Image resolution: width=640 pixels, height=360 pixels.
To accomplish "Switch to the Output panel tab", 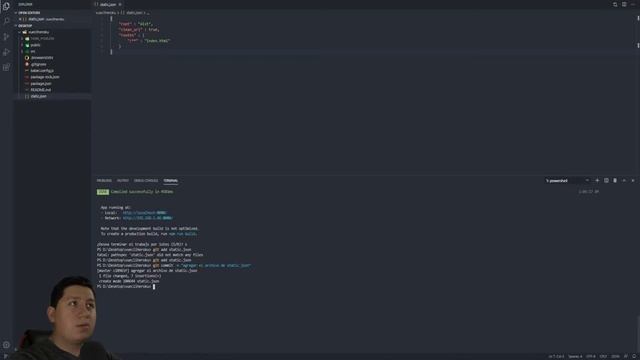I will pyautogui.click(x=123, y=180).
